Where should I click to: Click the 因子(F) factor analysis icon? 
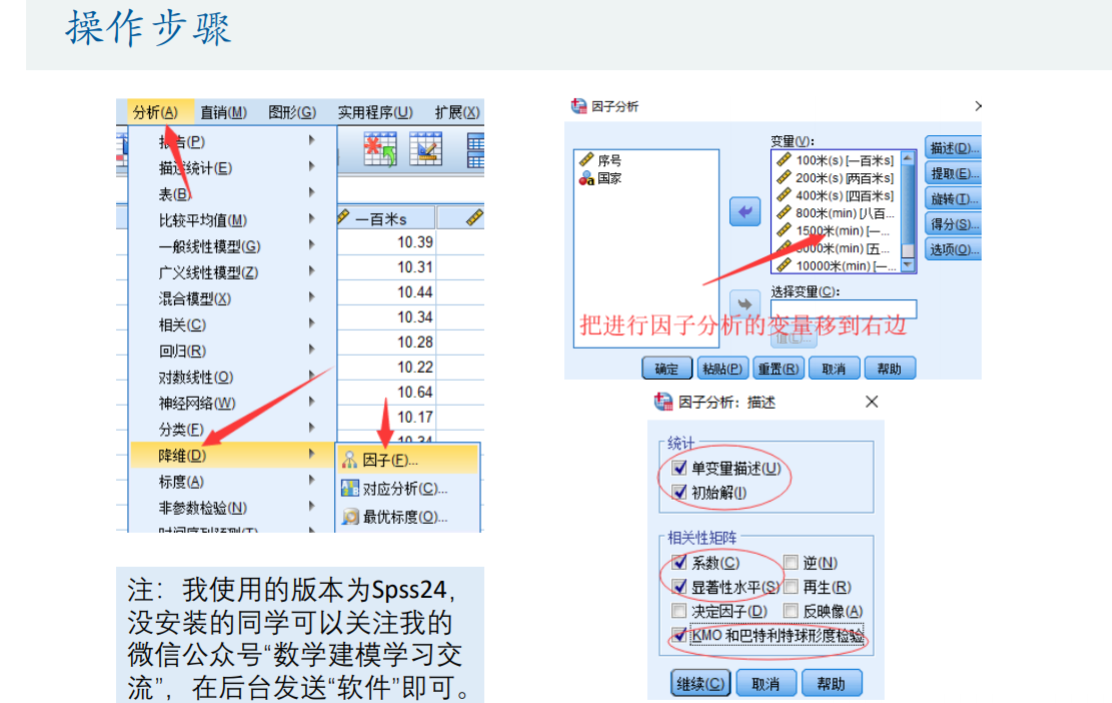pyautogui.click(x=349, y=460)
